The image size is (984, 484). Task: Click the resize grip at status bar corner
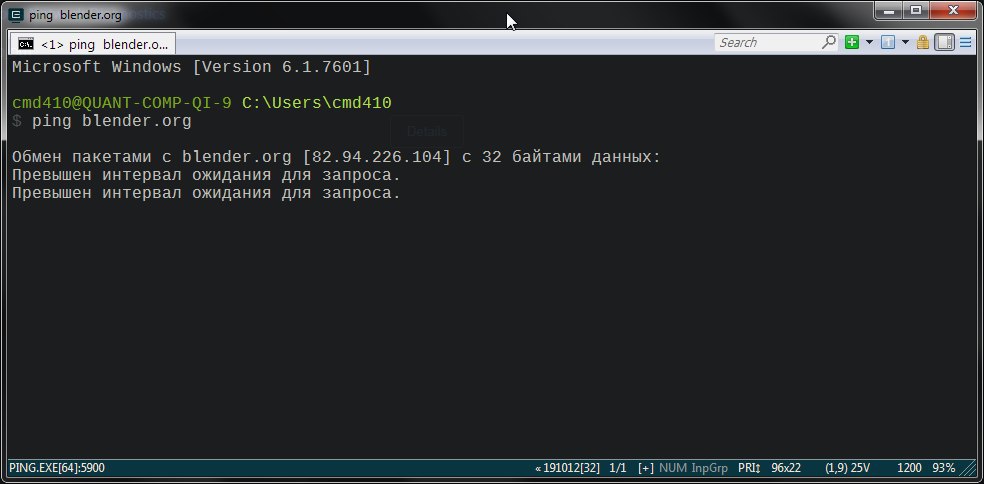coord(970,468)
